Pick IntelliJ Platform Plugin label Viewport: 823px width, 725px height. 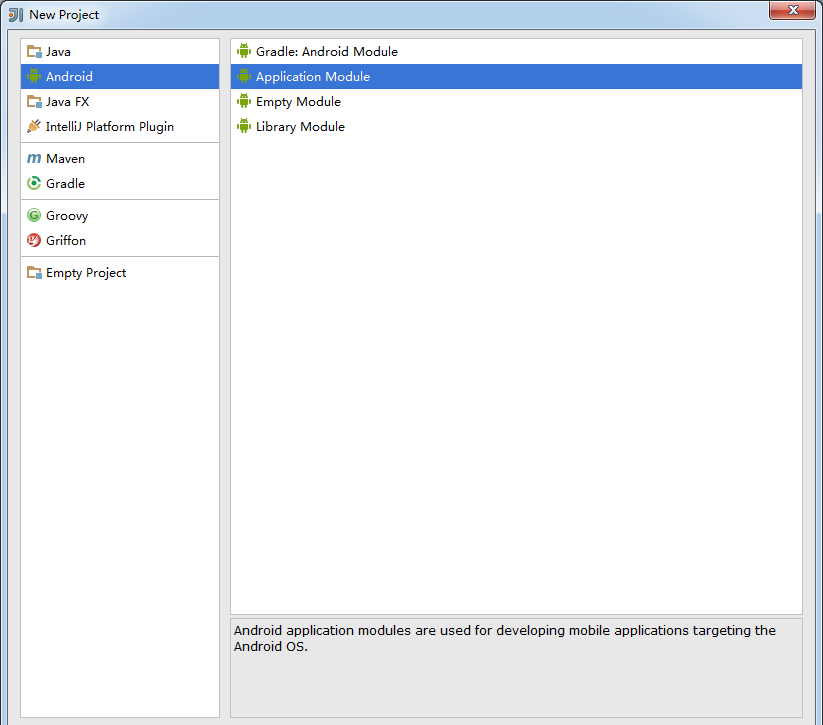110,127
